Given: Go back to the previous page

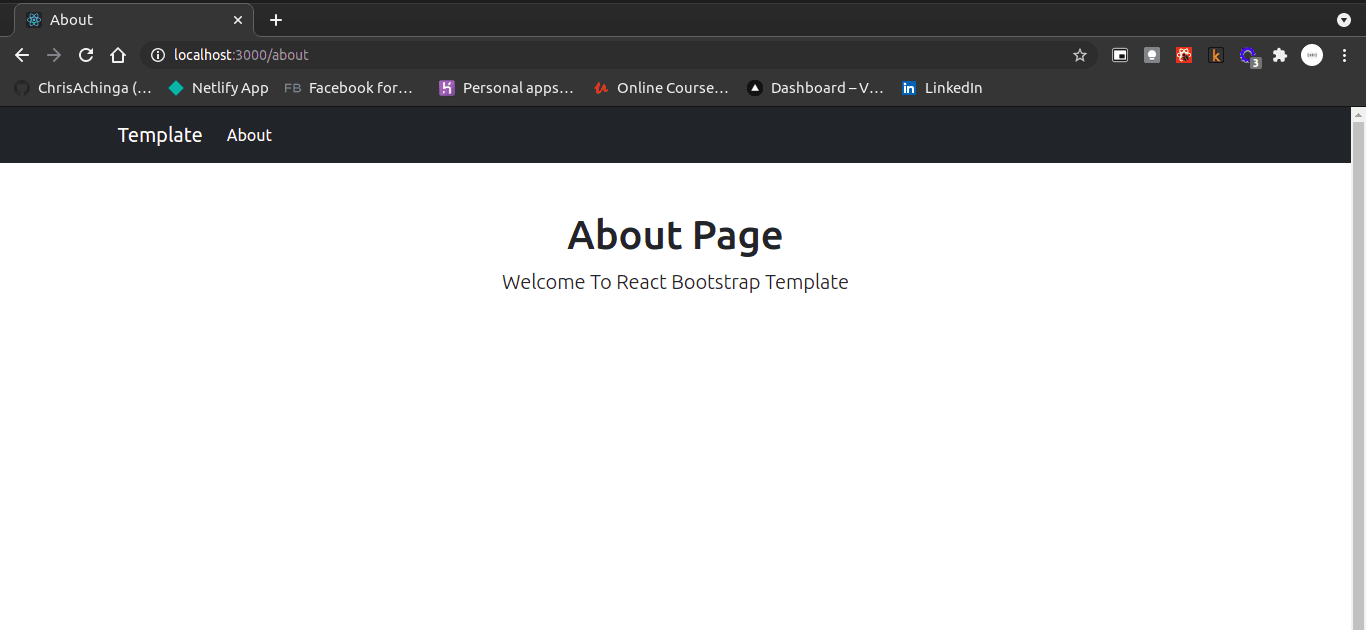Looking at the screenshot, I should coord(22,55).
